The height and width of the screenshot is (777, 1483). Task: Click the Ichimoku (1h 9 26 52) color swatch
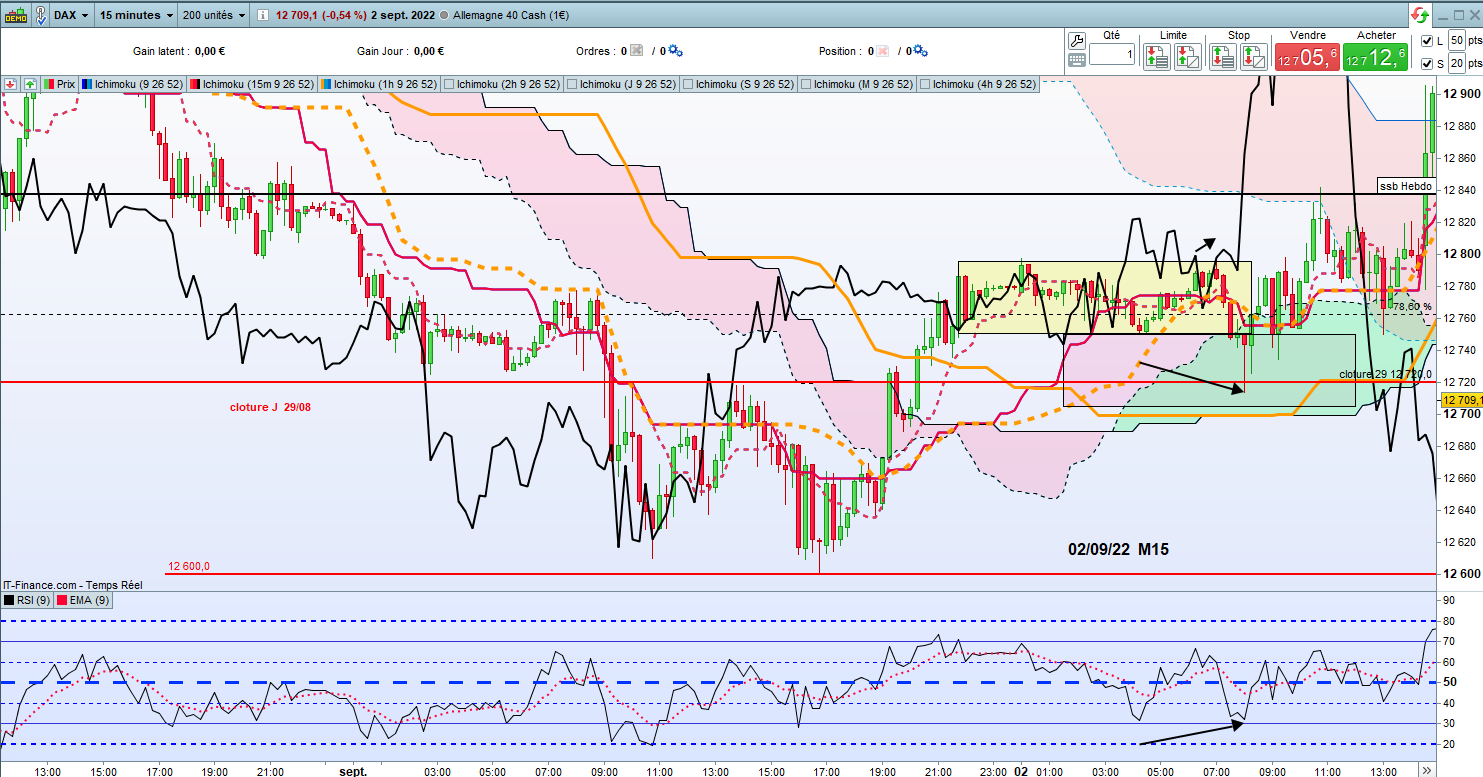click(325, 84)
